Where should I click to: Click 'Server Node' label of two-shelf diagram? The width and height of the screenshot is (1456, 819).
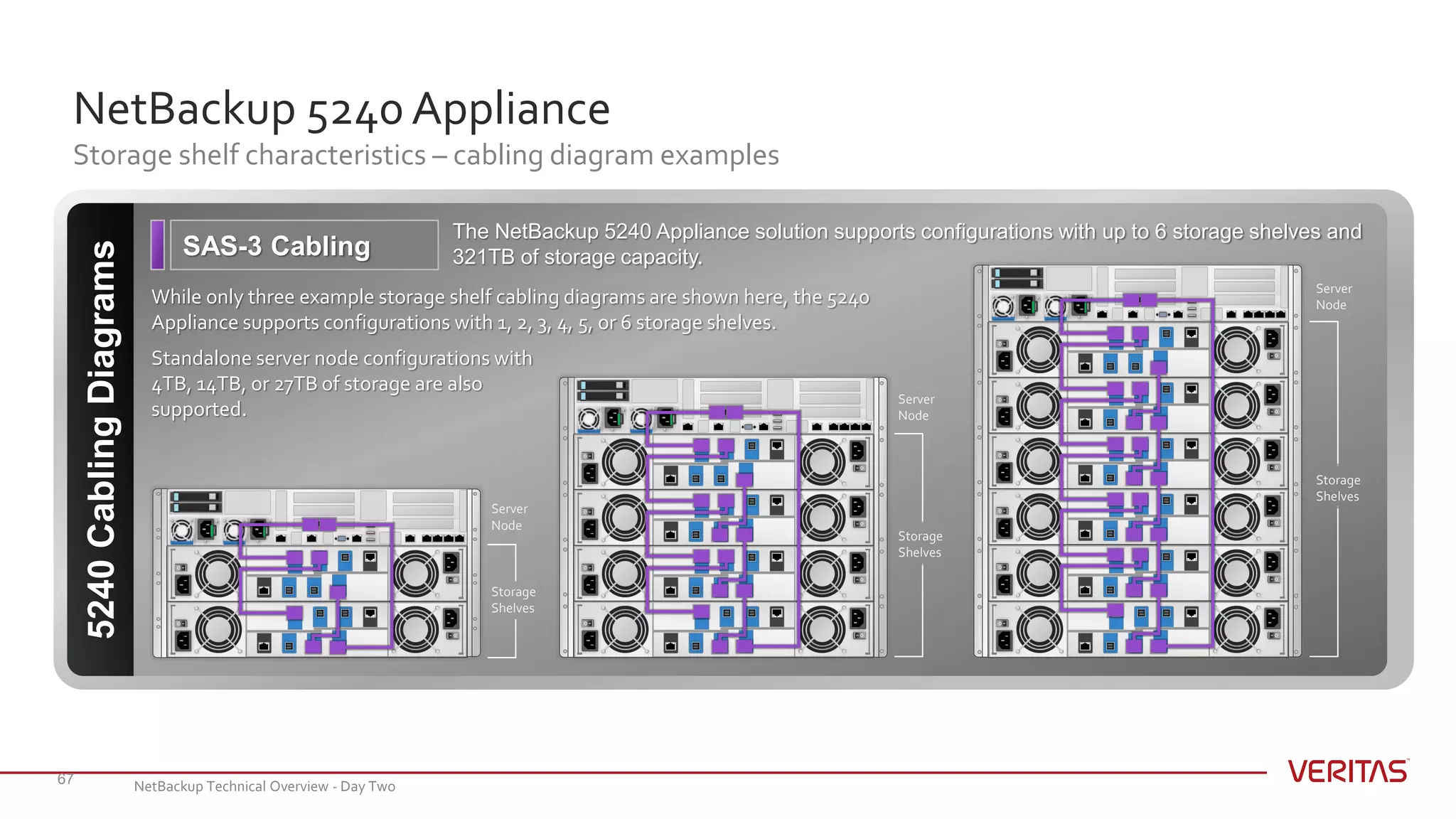point(509,518)
